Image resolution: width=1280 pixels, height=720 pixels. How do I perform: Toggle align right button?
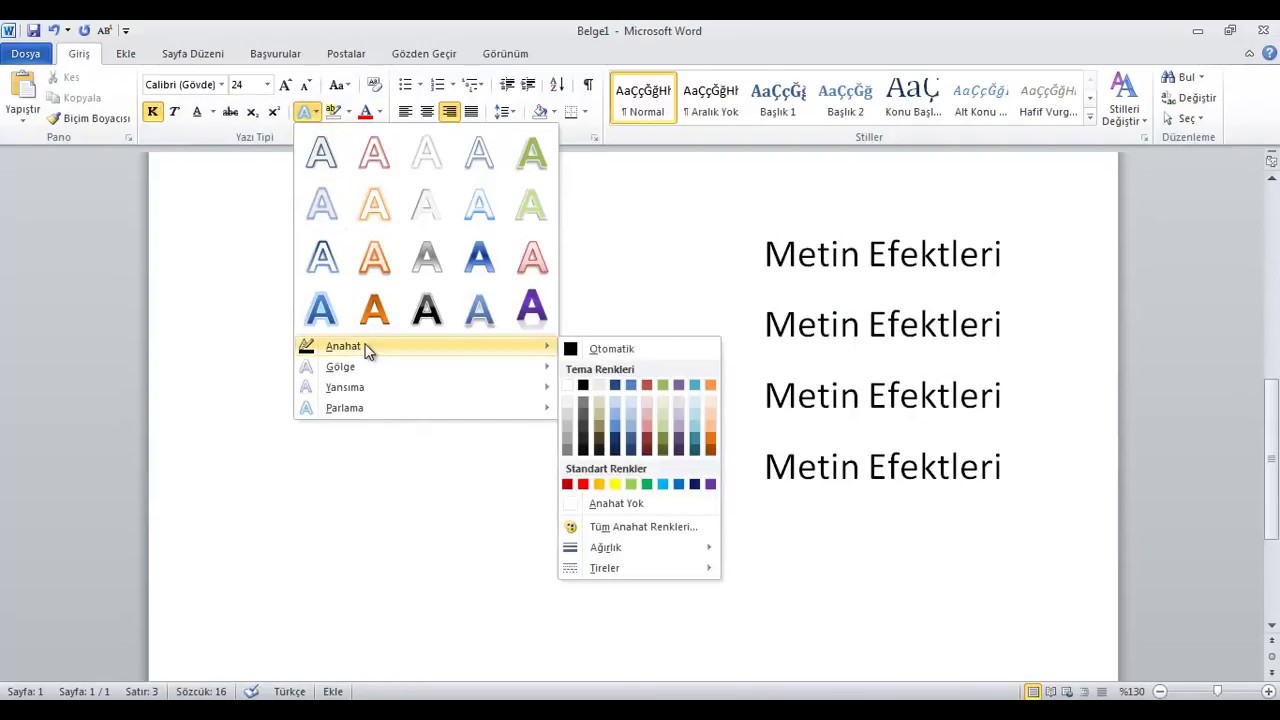point(449,112)
